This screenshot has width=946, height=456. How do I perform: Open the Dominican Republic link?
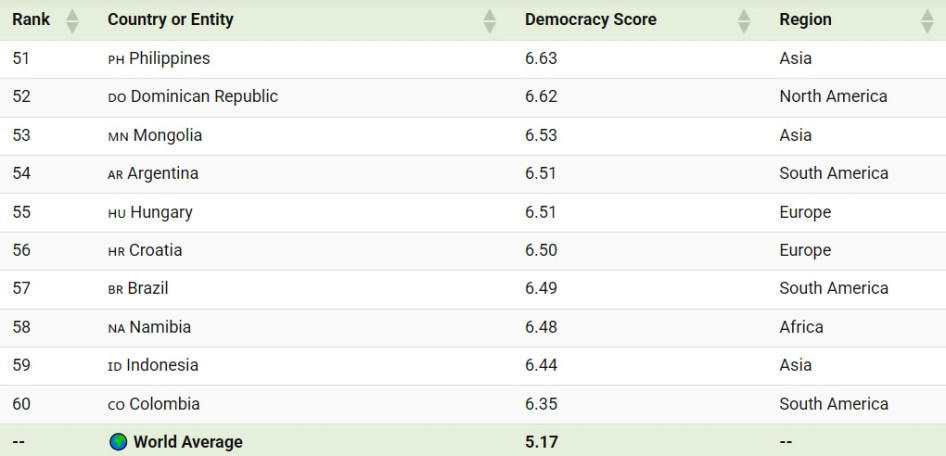coord(204,97)
